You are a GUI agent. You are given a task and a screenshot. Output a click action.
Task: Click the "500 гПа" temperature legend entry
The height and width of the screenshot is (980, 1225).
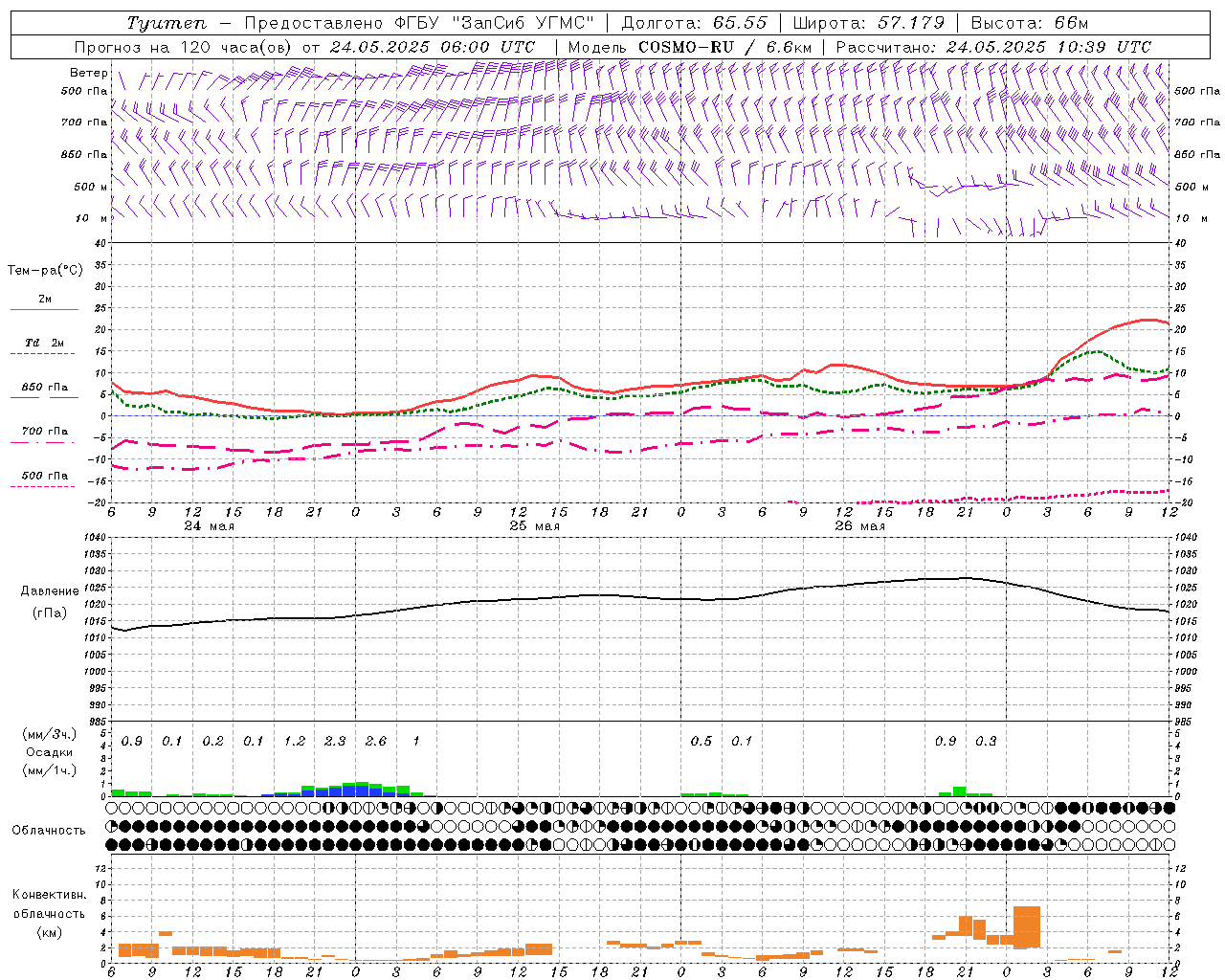(x=45, y=476)
